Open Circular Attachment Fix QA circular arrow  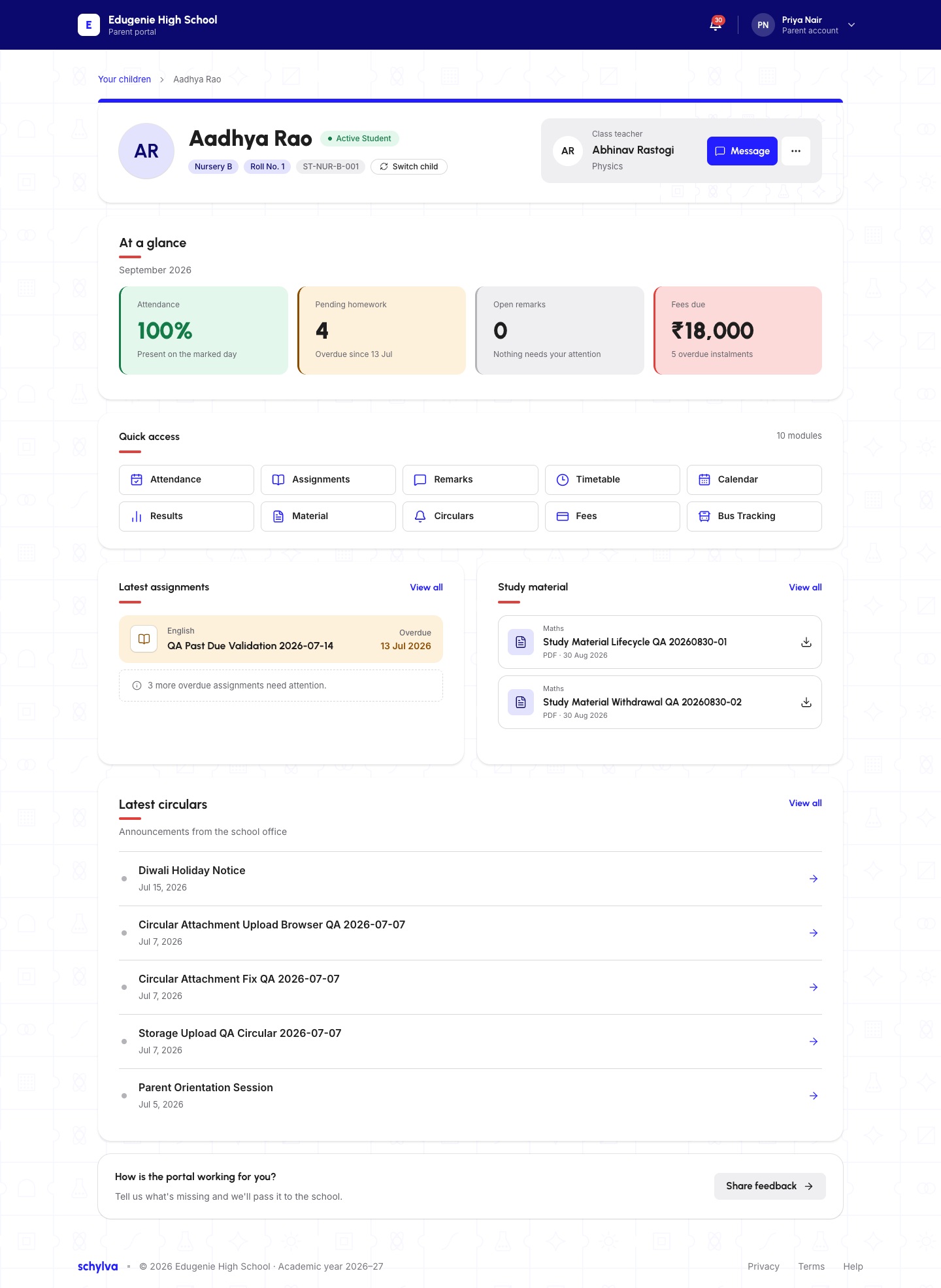pyautogui.click(x=814, y=987)
